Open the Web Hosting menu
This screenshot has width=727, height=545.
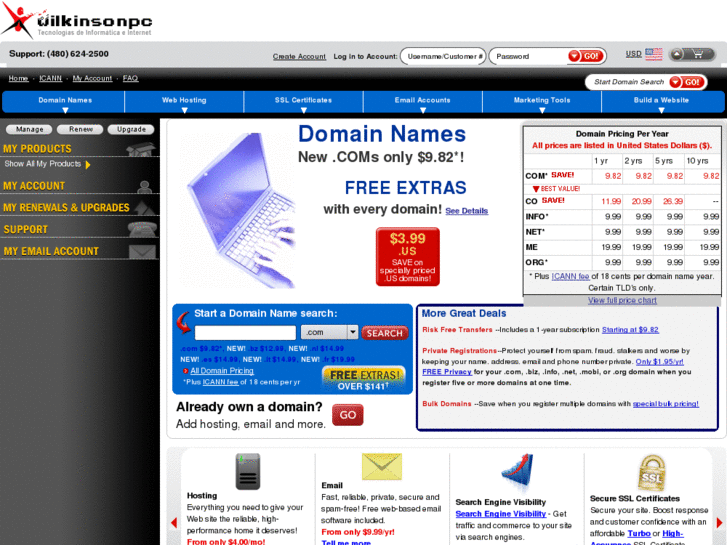(x=184, y=102)
